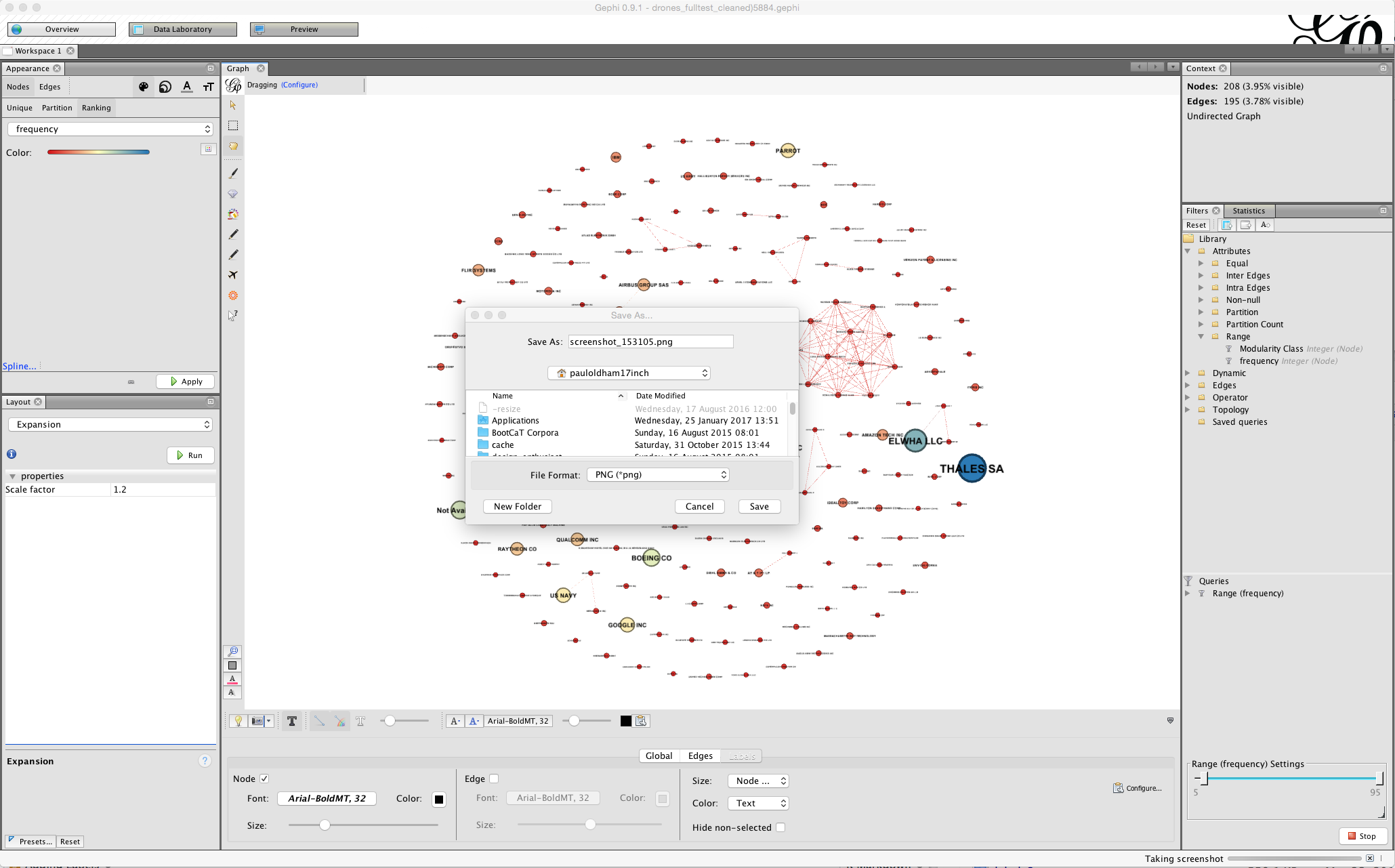Open screenshot camera dropdown arrow
Image resolution: width=1395 pixels, height=868 pixels.
[269, 721]
